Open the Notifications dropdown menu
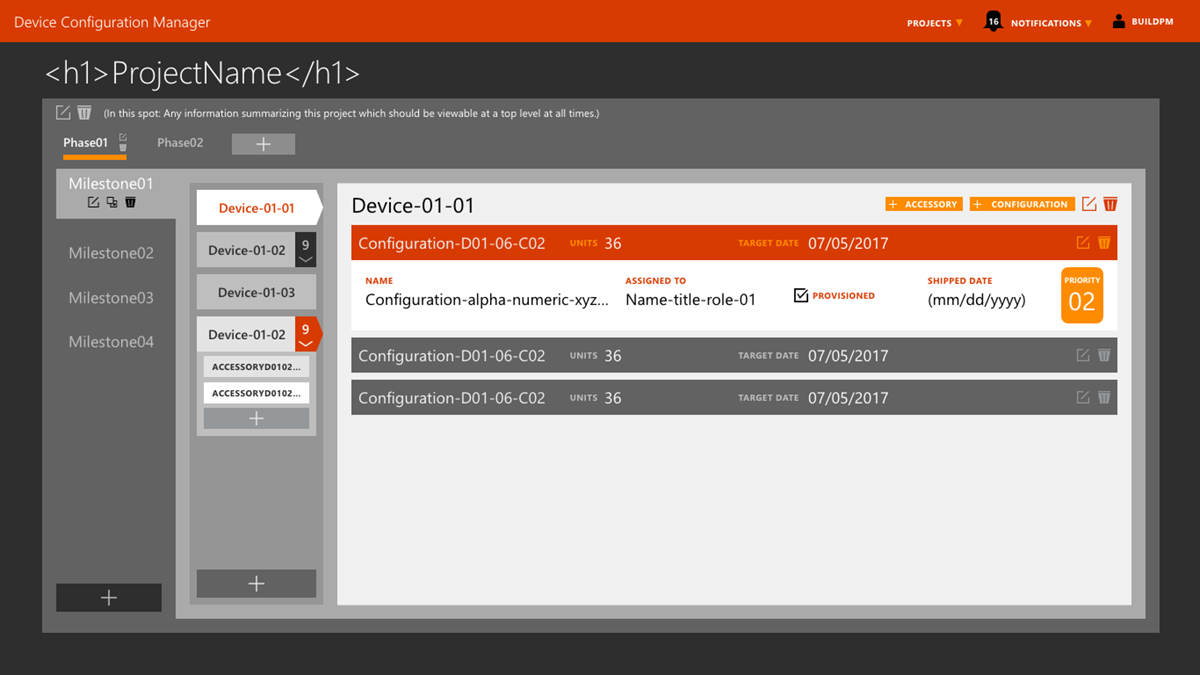 tap(1051, 22)
